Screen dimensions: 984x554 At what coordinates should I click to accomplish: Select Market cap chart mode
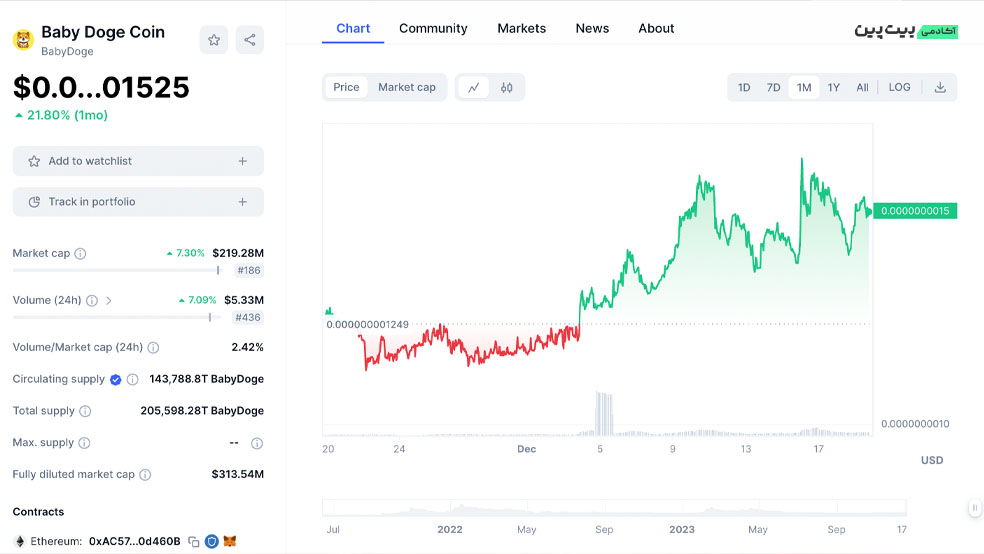(x=407, y=87)
